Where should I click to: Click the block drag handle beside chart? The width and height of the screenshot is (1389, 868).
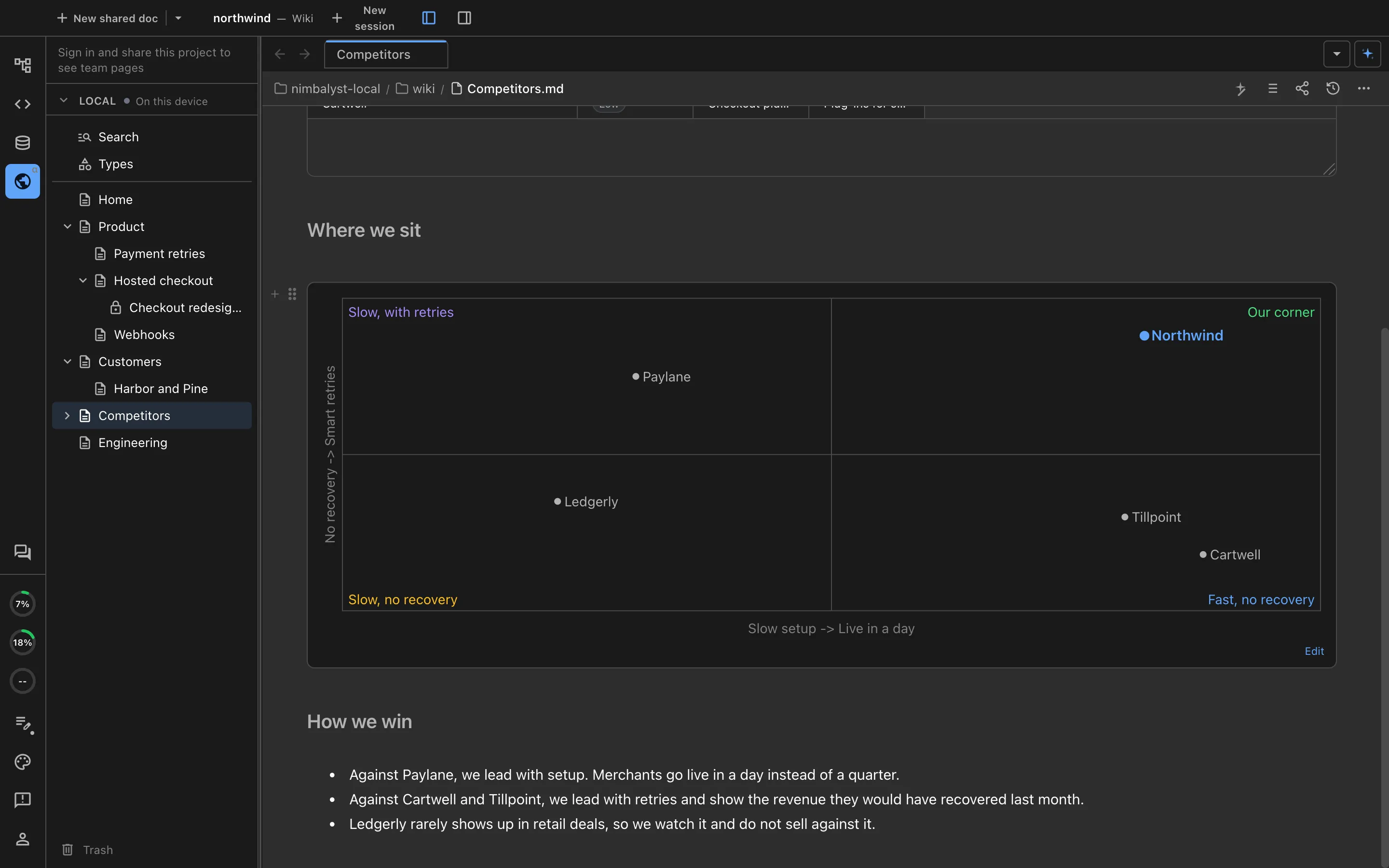tap(292, 294)
